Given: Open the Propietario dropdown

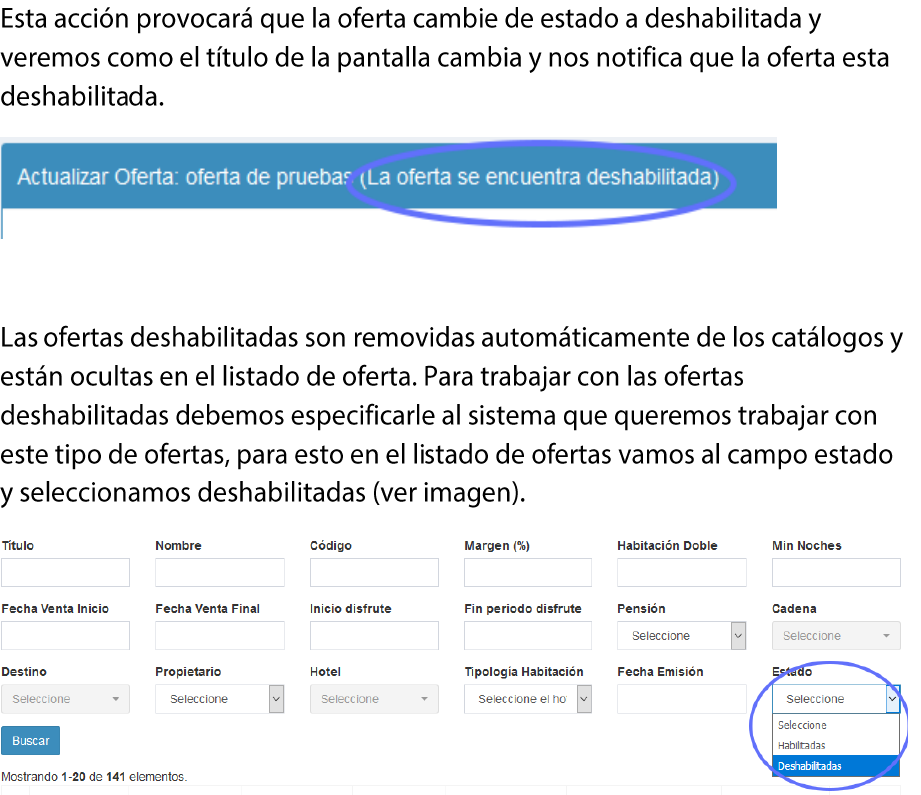Looking at the screenshot, I should tap(220, 699).
